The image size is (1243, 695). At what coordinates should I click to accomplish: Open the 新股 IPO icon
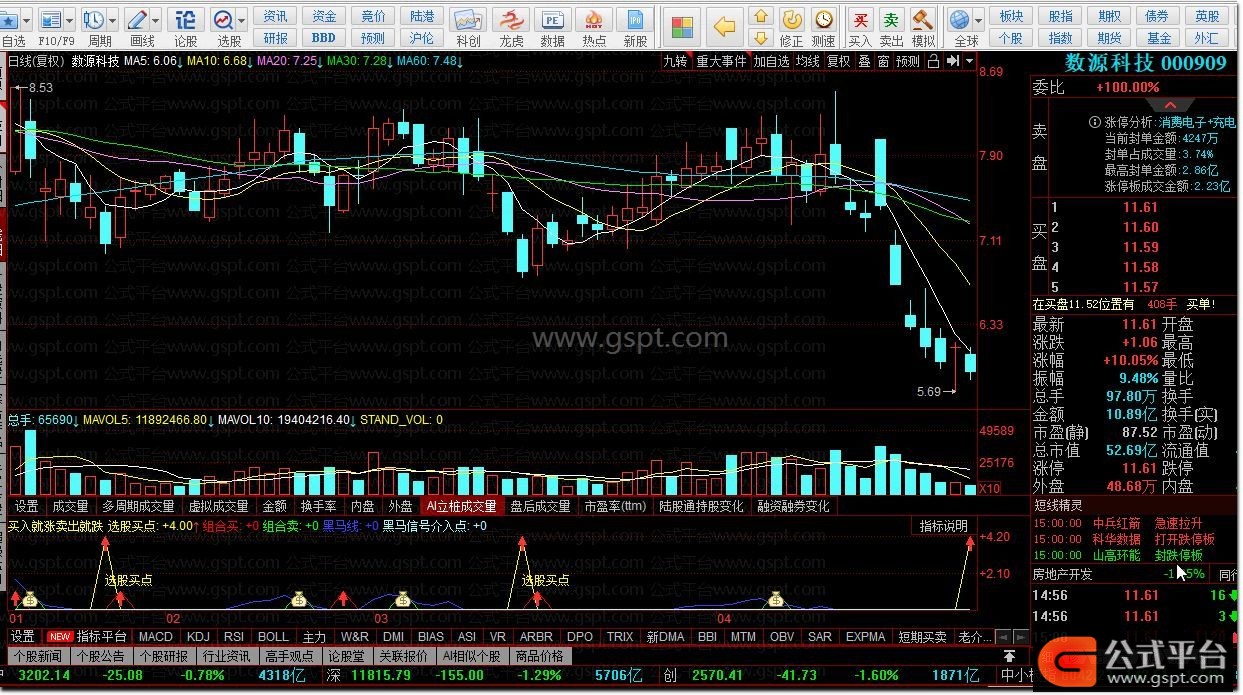635,20
